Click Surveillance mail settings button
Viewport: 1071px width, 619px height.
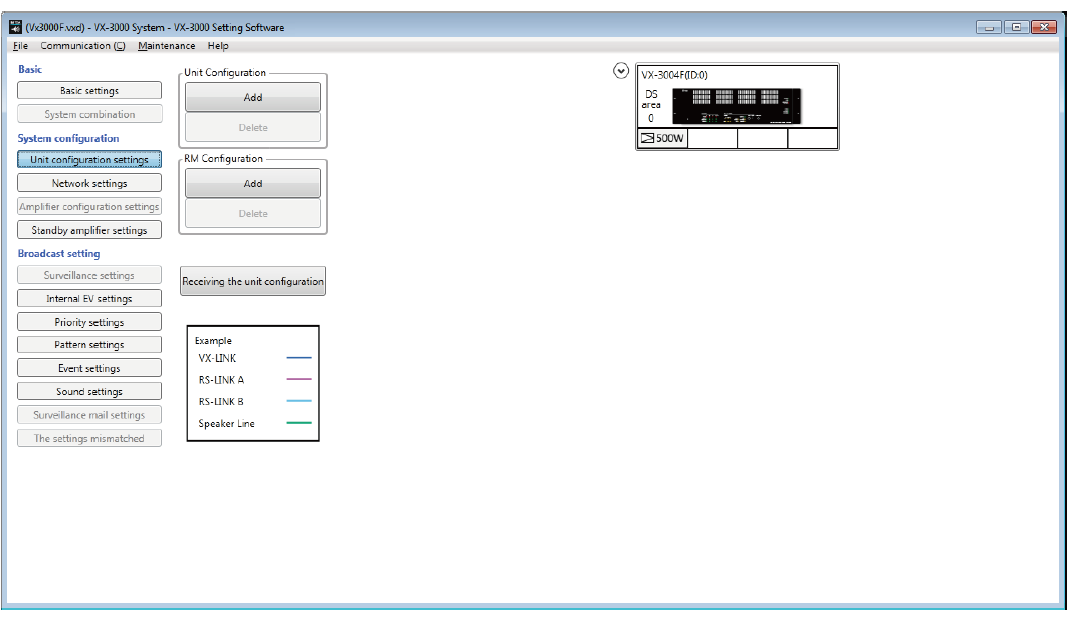click(x=89, y=415)
